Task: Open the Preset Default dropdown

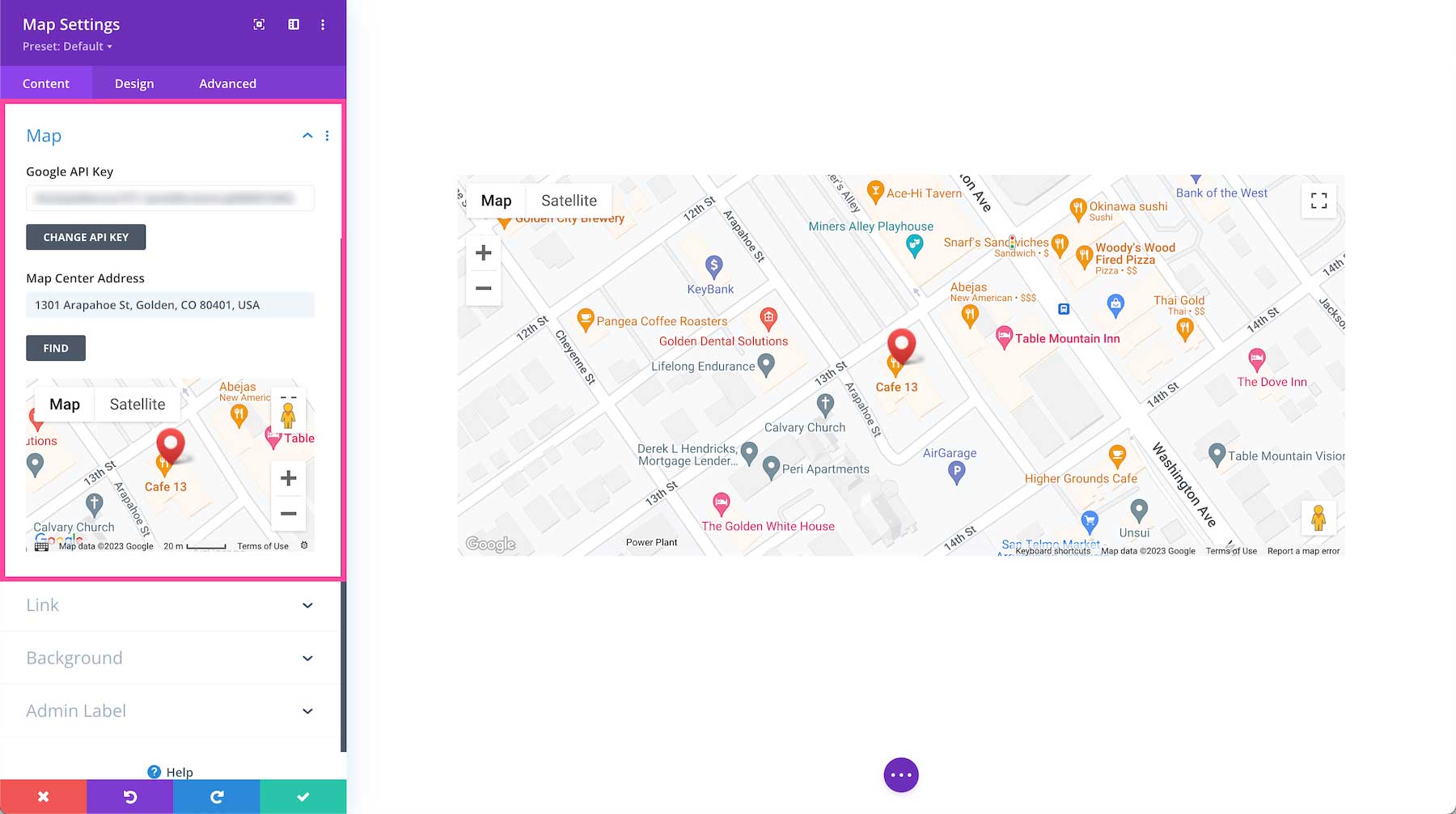Action: click(66, 46)
